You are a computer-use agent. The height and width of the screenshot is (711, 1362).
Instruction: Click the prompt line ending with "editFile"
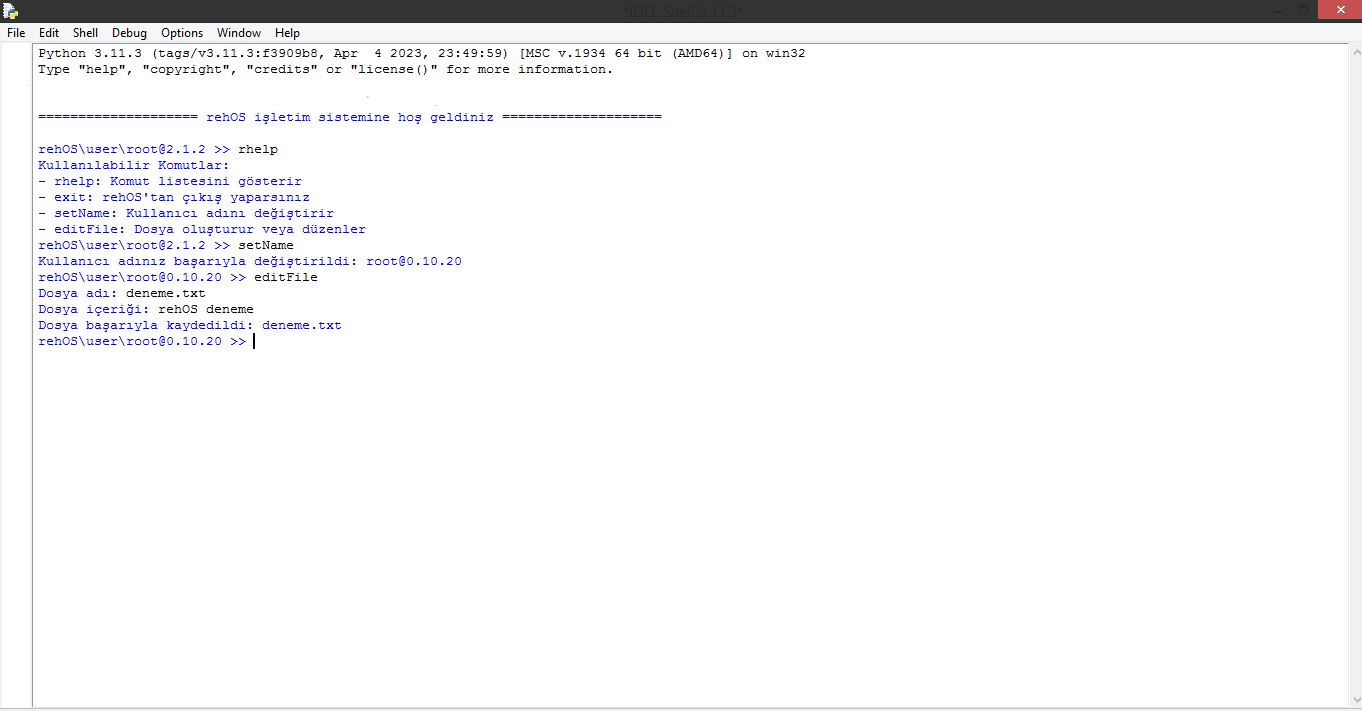pos(178,277)
